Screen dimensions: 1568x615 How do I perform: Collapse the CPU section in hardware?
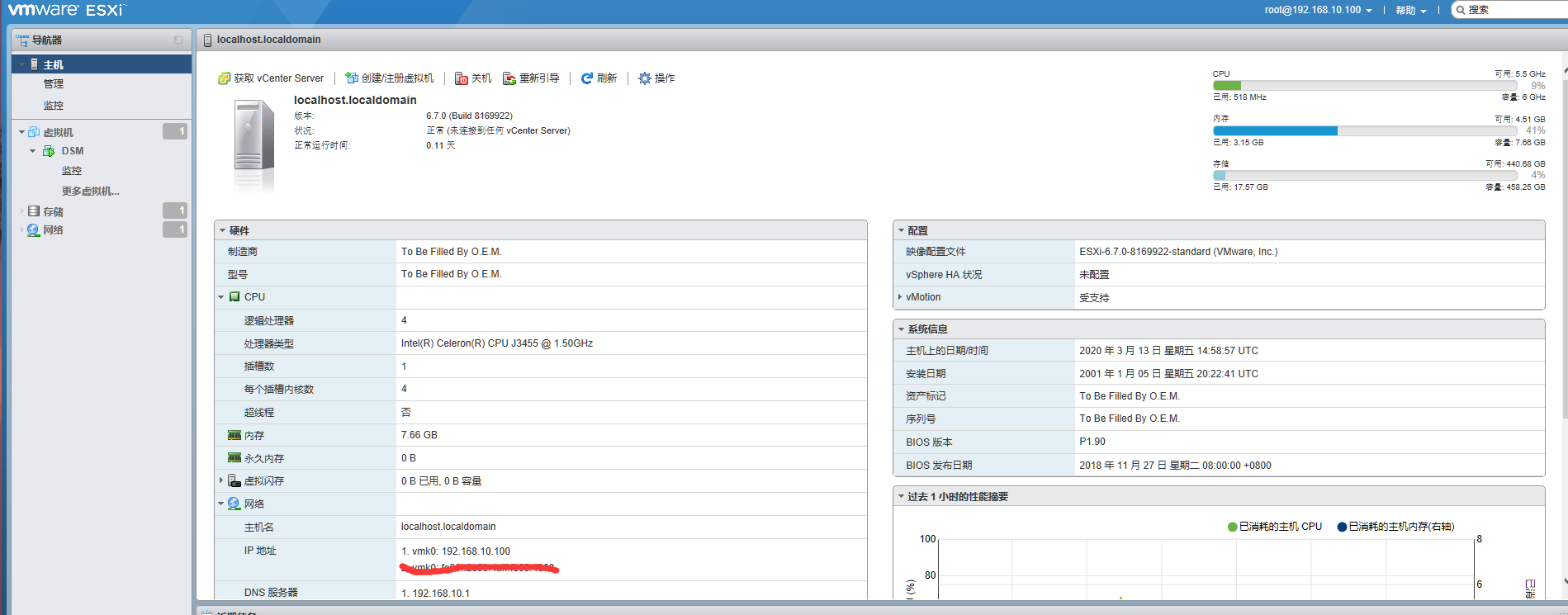[221, 297]
